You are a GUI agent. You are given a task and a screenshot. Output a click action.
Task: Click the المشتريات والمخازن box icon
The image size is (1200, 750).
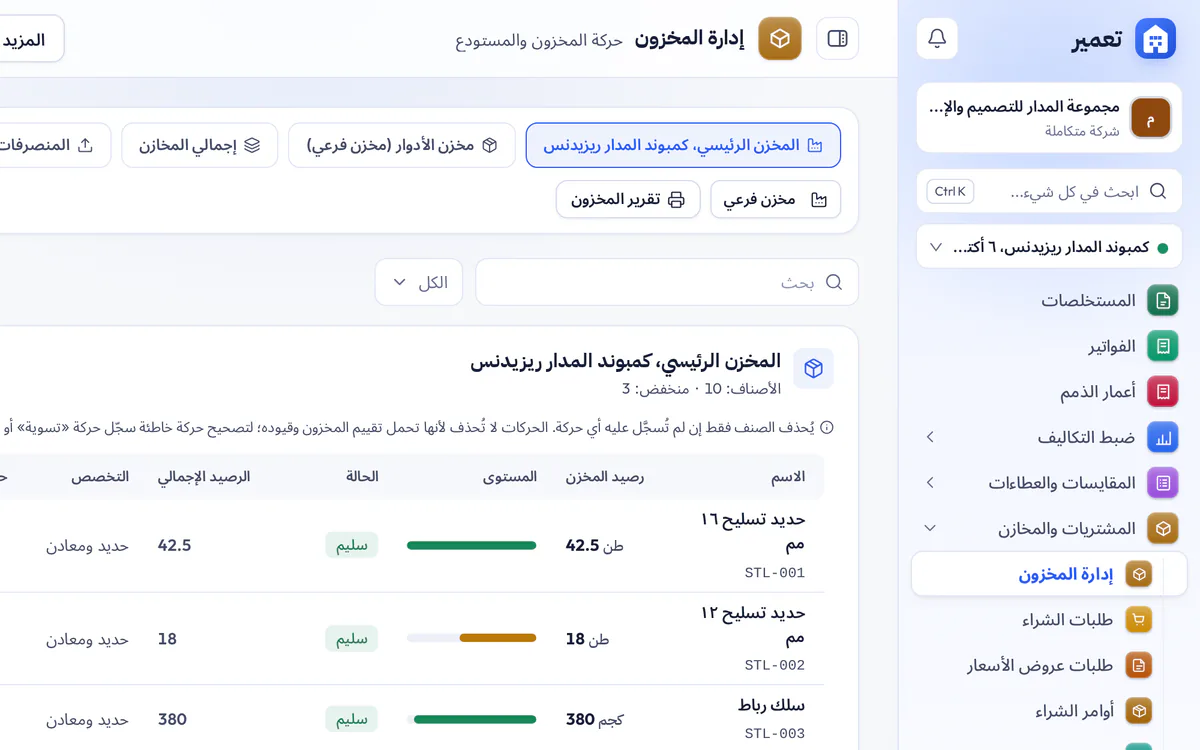tap(1162, 528)
